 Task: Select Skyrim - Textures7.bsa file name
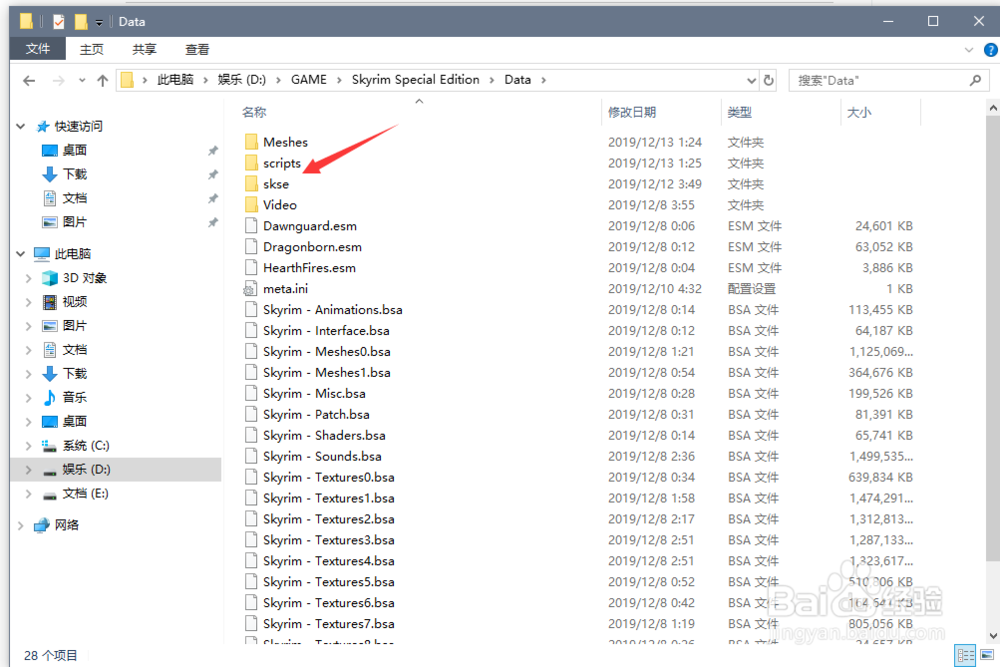click(x=328, y=624)
